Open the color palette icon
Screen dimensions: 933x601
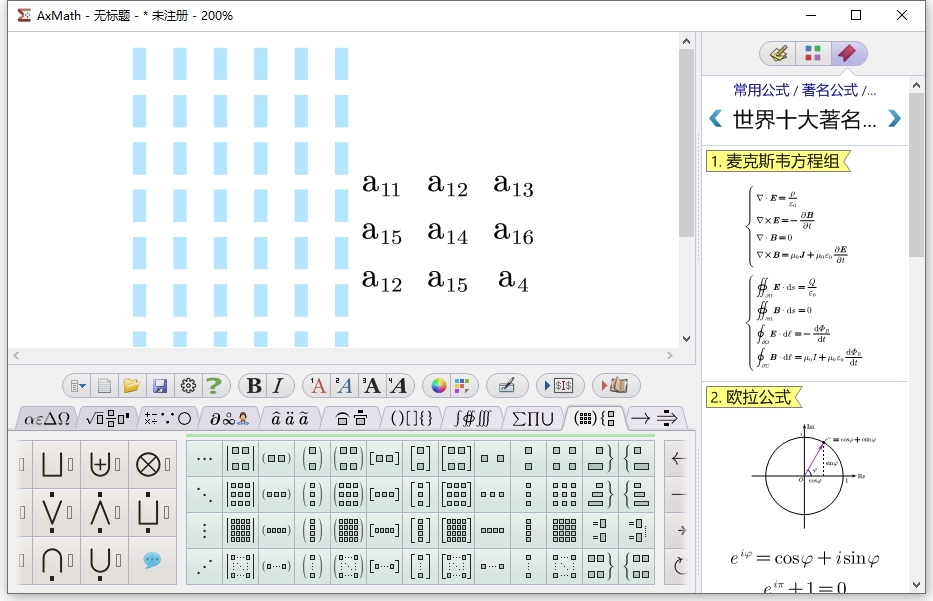click(438, 385)
